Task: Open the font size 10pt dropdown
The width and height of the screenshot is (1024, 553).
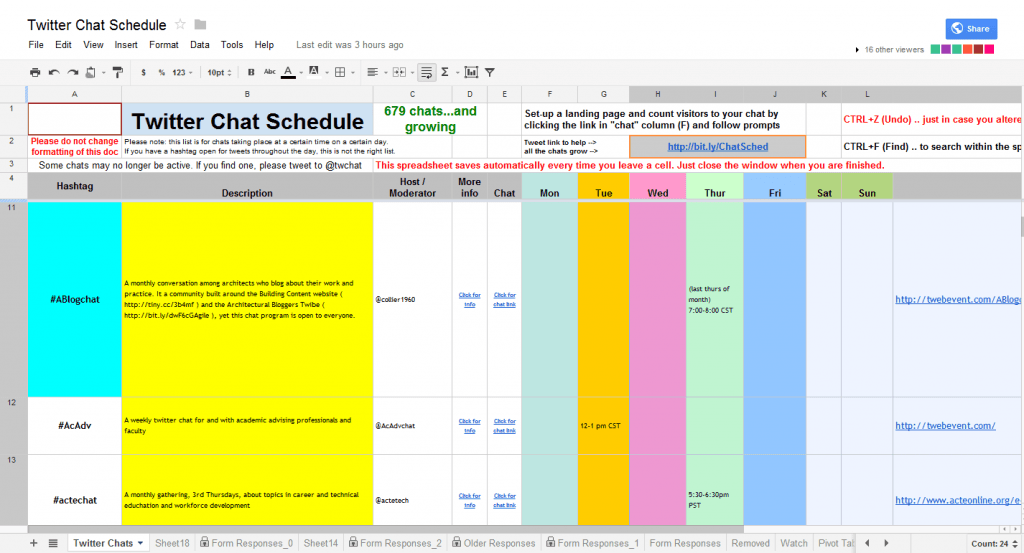Action: 219,72
